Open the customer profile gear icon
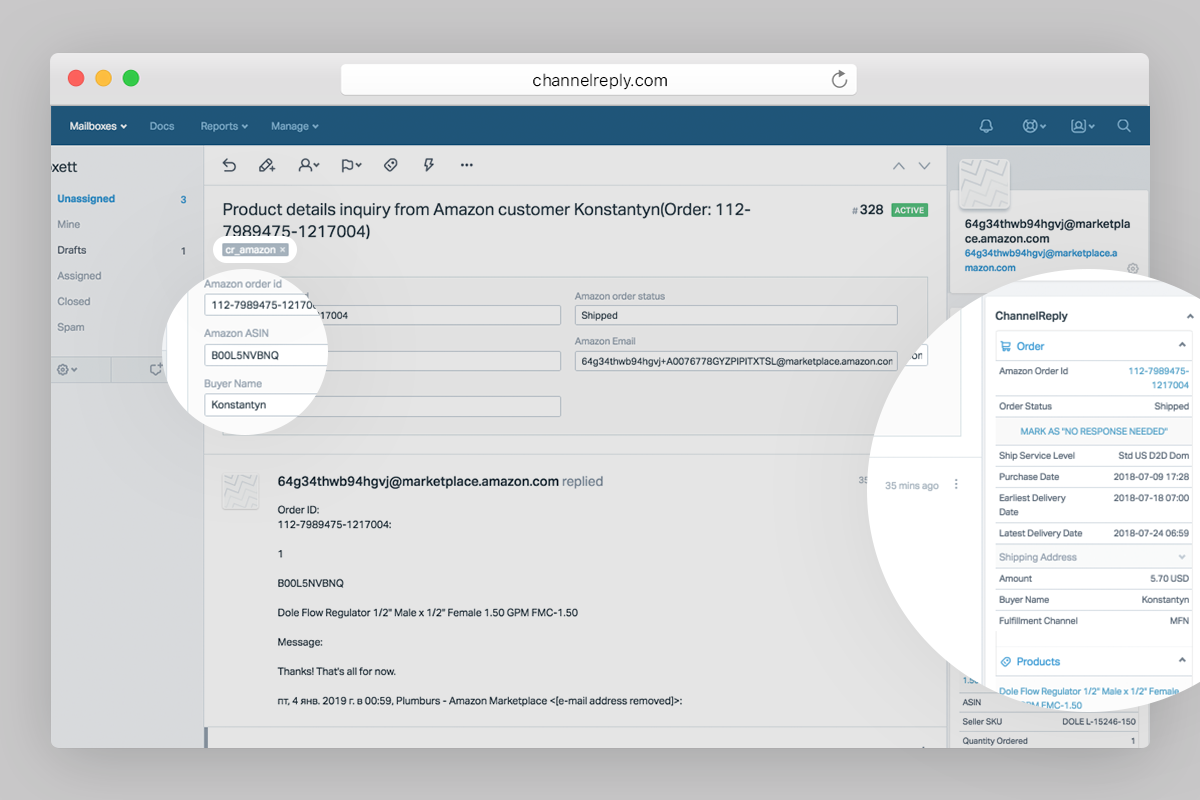The height and width of the screenshot is (800, 1200). pyautogui.click(x=1133, y=268)
